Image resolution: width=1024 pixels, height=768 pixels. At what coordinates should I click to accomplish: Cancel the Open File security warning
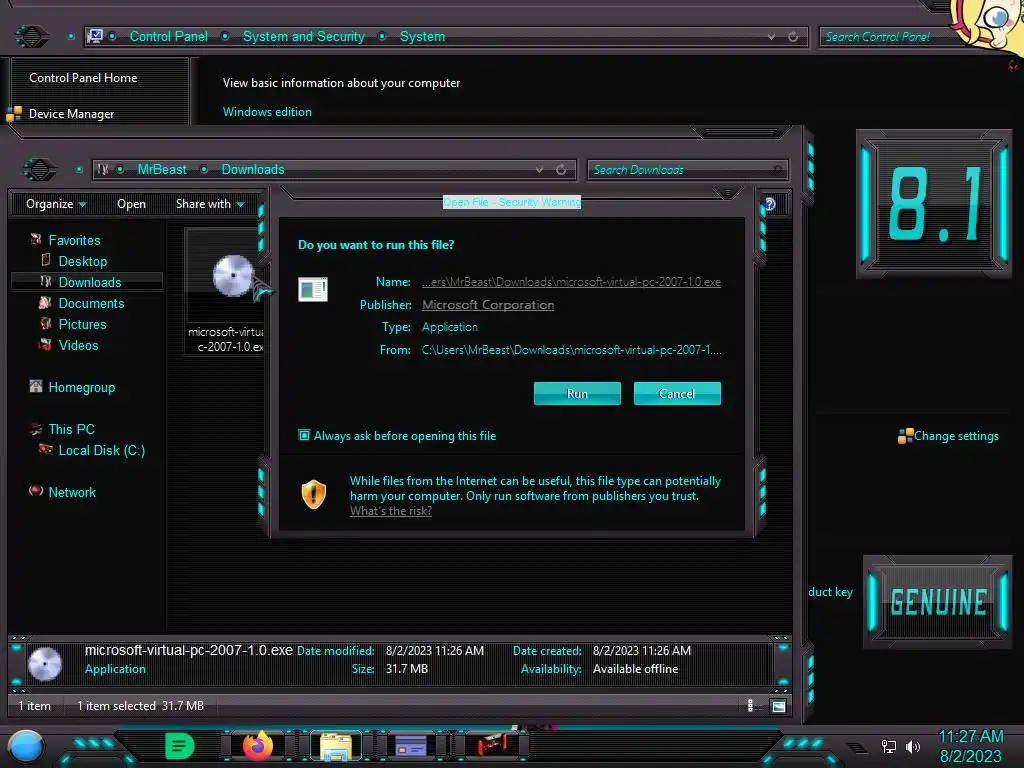(677, 393)
